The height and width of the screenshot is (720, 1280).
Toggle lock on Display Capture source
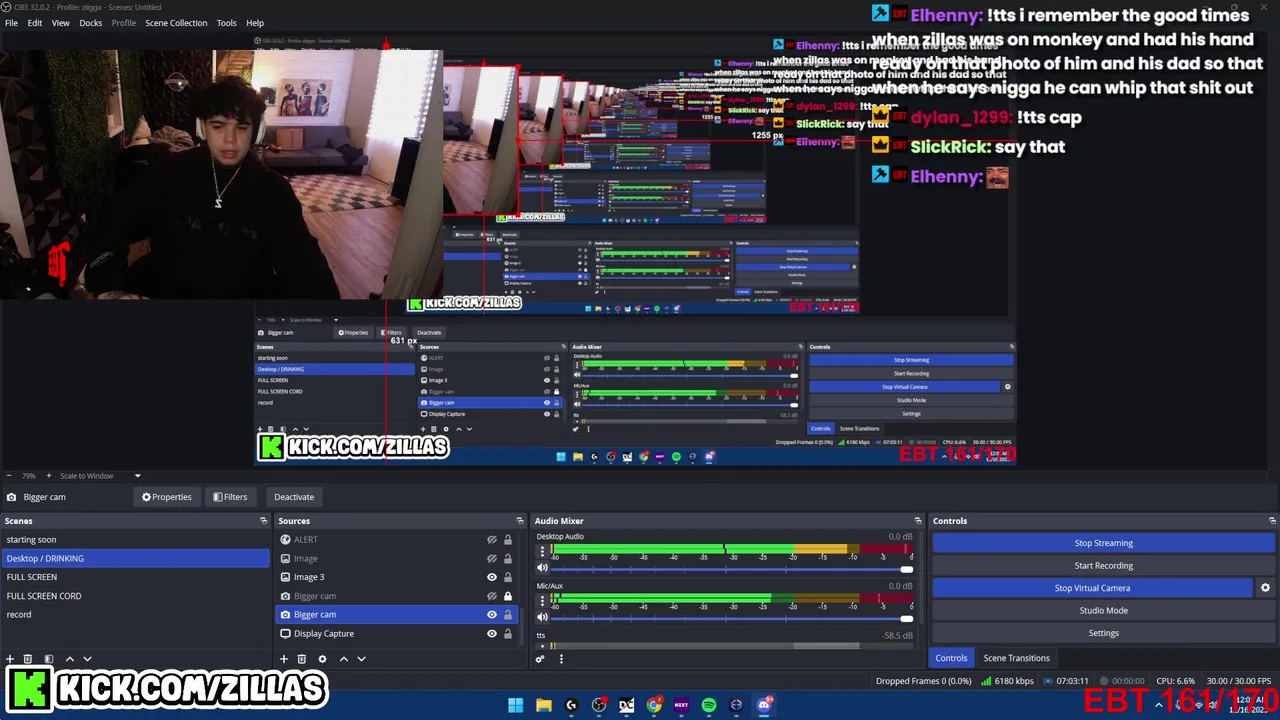click(507, 633)
